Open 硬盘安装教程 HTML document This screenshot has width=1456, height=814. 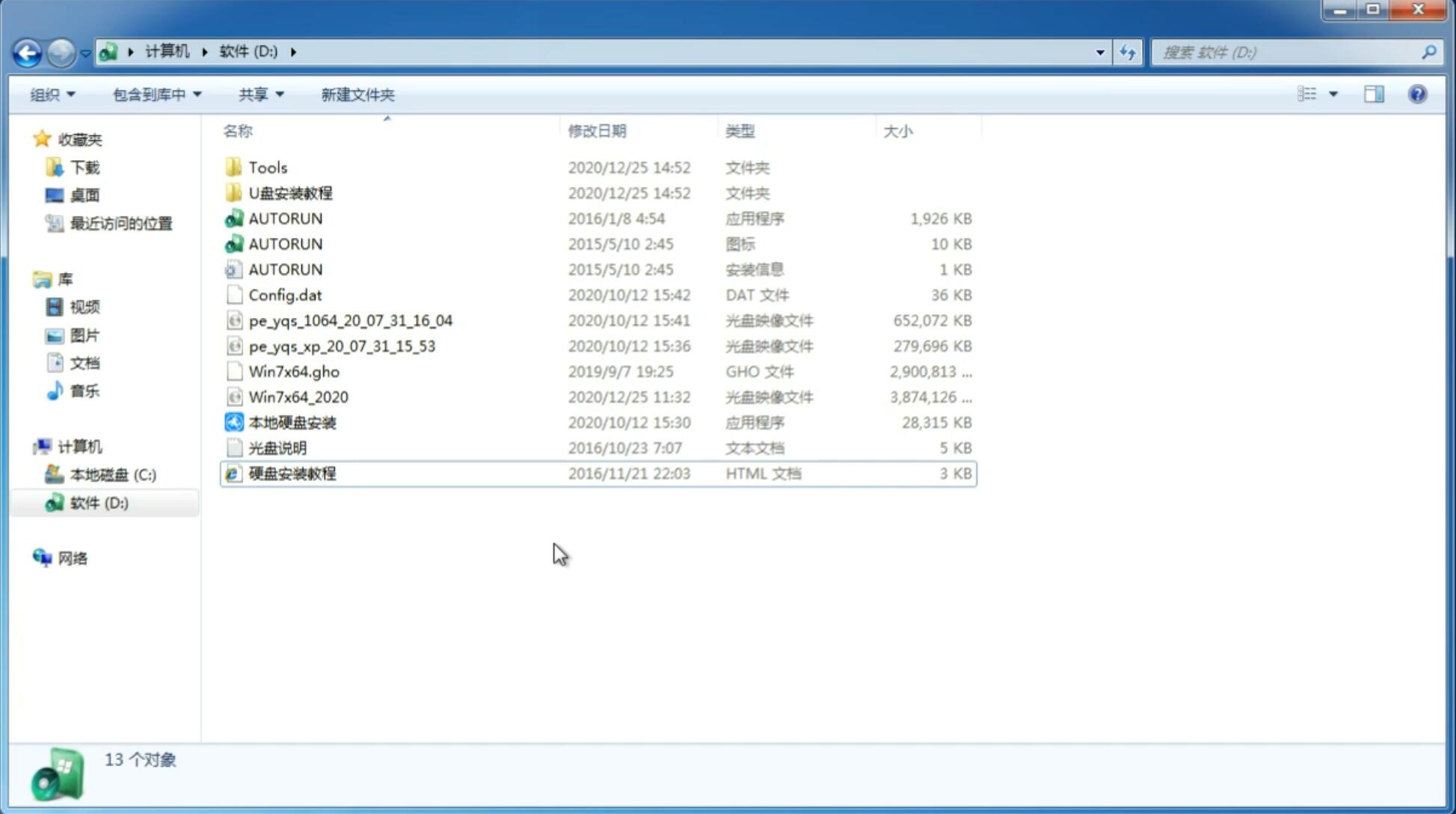[x=292, y=473]
